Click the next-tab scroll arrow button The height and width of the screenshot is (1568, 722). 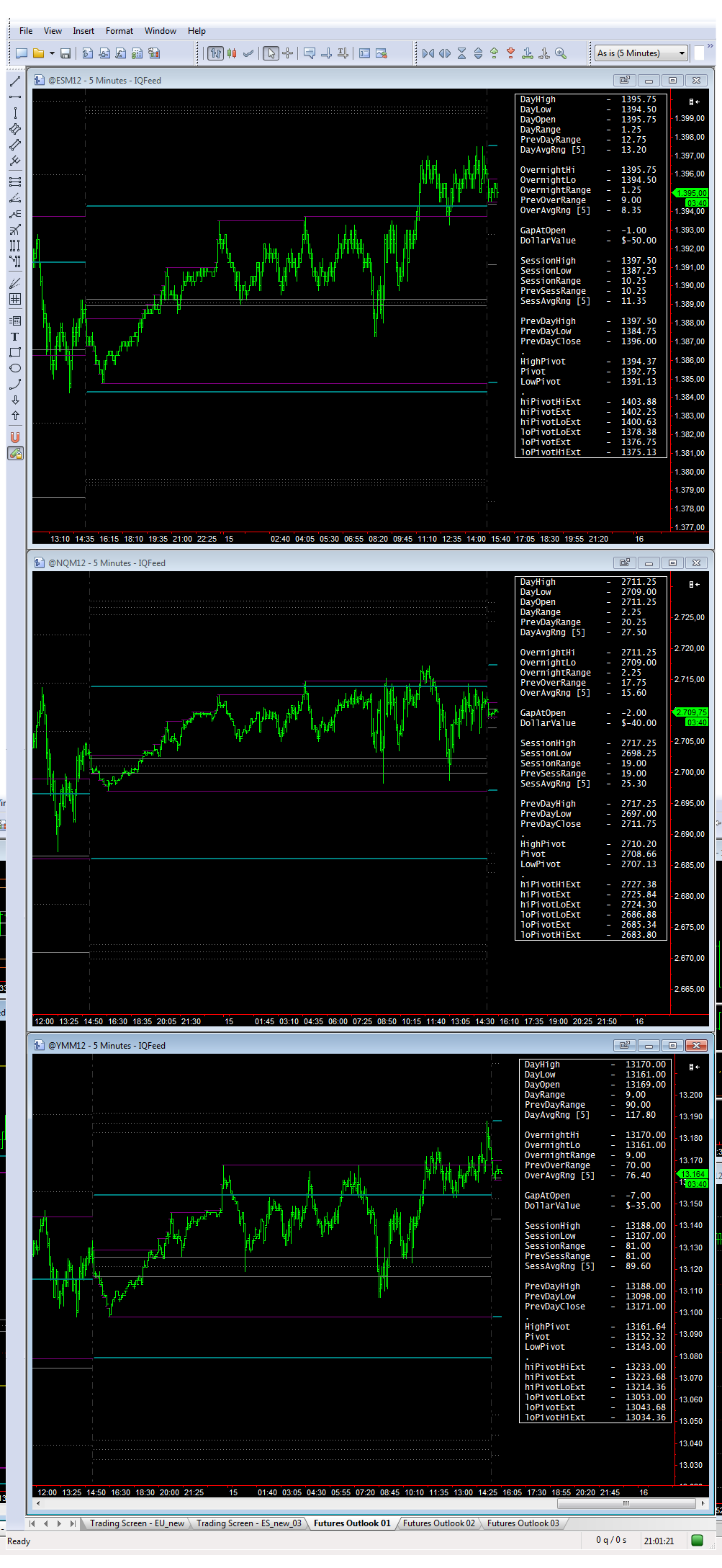click(59, 1523)
